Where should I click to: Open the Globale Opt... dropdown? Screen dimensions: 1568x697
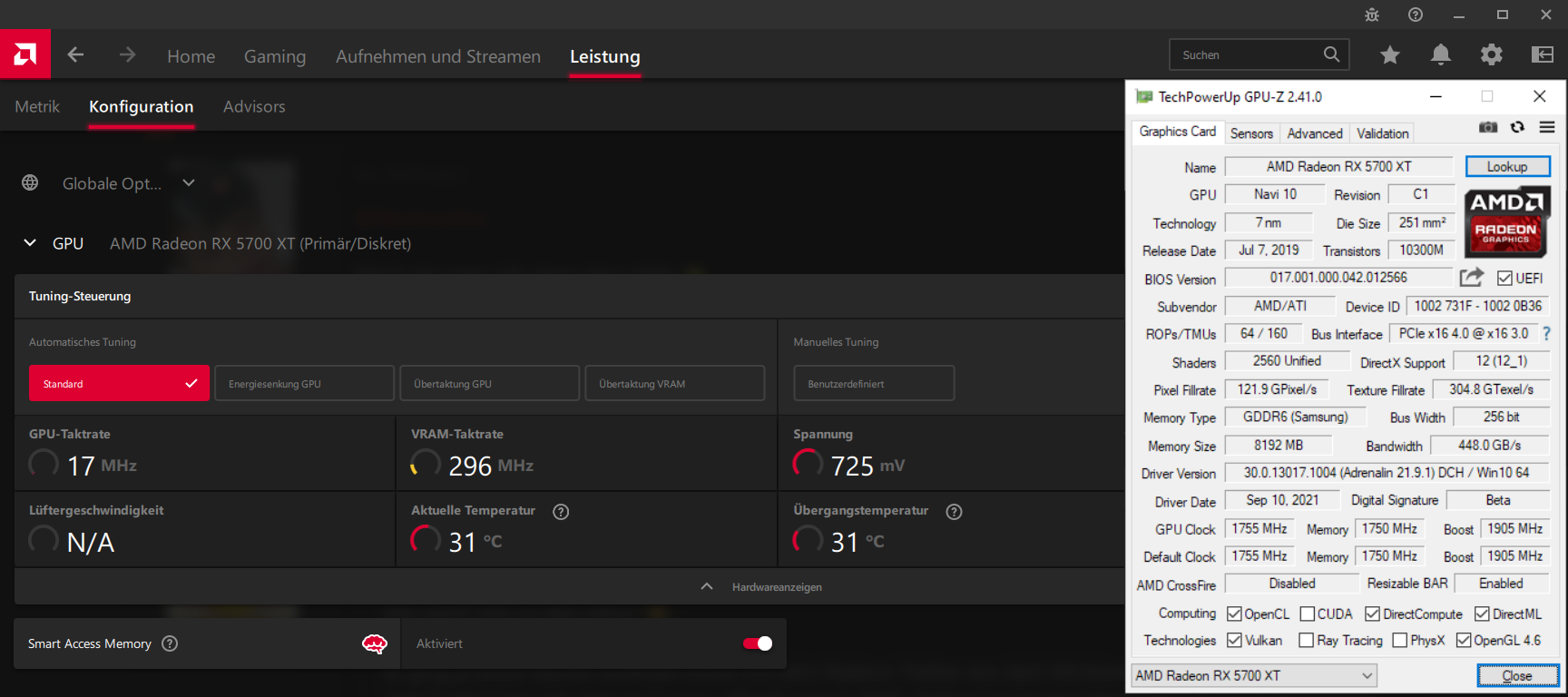(129, 183)
